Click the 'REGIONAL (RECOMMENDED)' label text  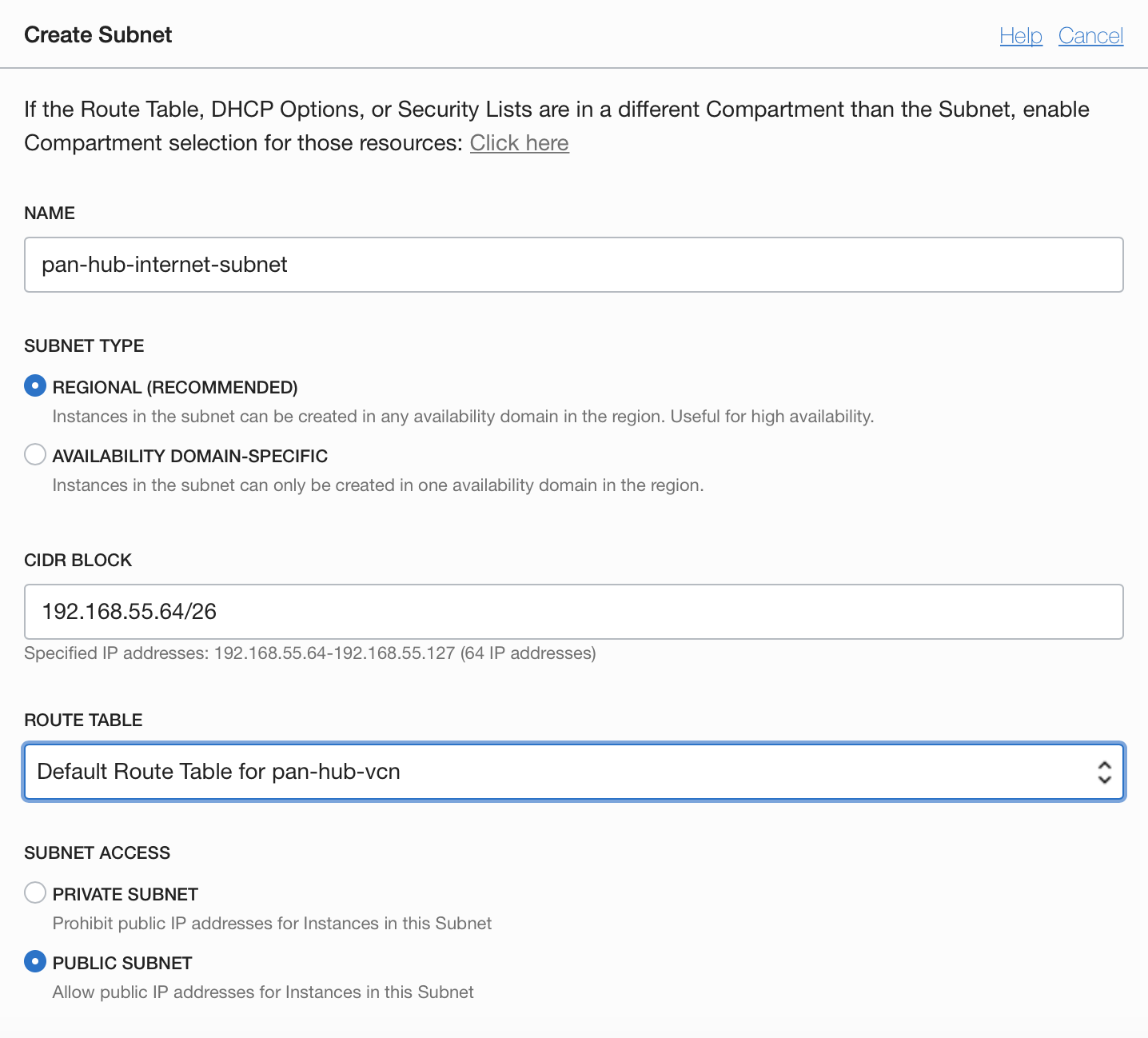175,387
